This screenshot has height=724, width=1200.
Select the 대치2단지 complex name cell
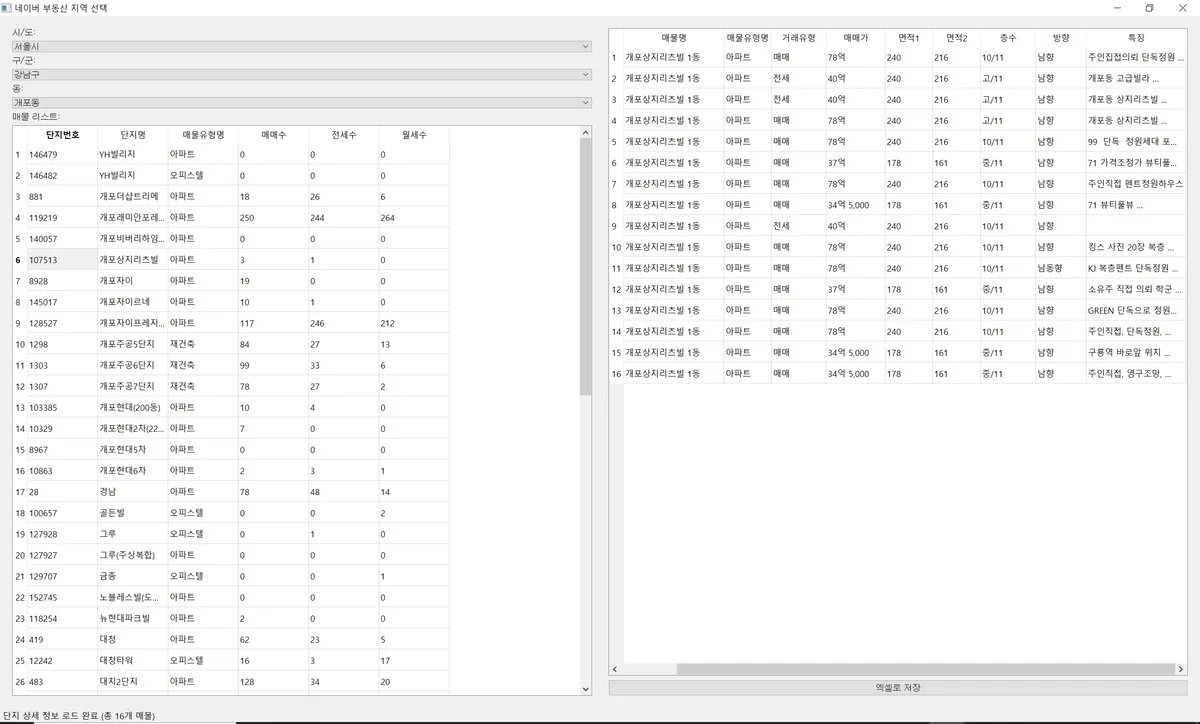tap(132, 681)
